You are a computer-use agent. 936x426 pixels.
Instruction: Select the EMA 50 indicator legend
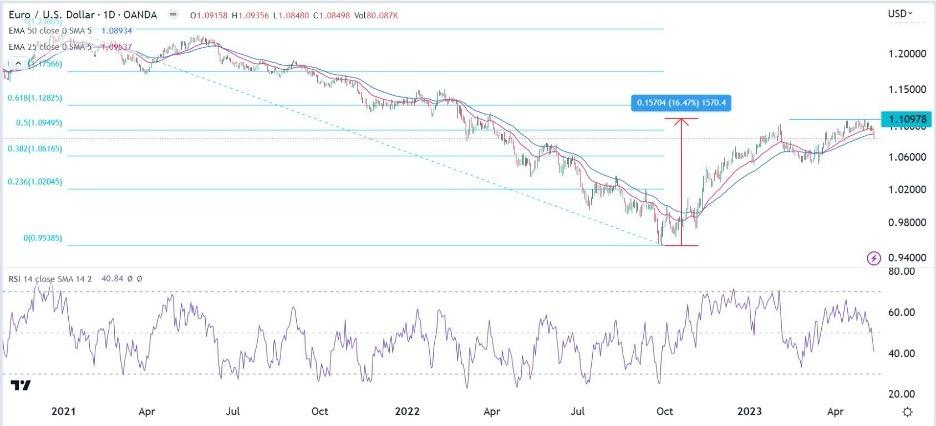62,28
